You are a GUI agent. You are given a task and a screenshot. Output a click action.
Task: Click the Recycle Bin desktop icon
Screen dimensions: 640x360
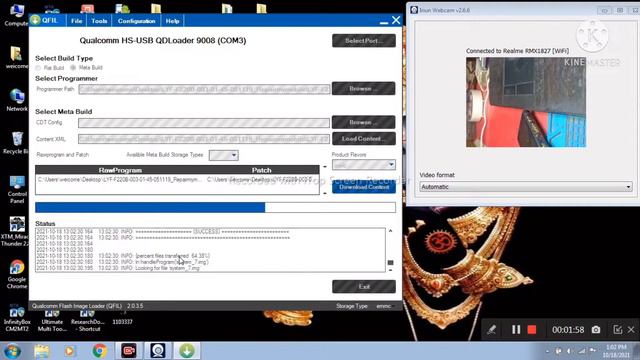[x=16, y=143]
